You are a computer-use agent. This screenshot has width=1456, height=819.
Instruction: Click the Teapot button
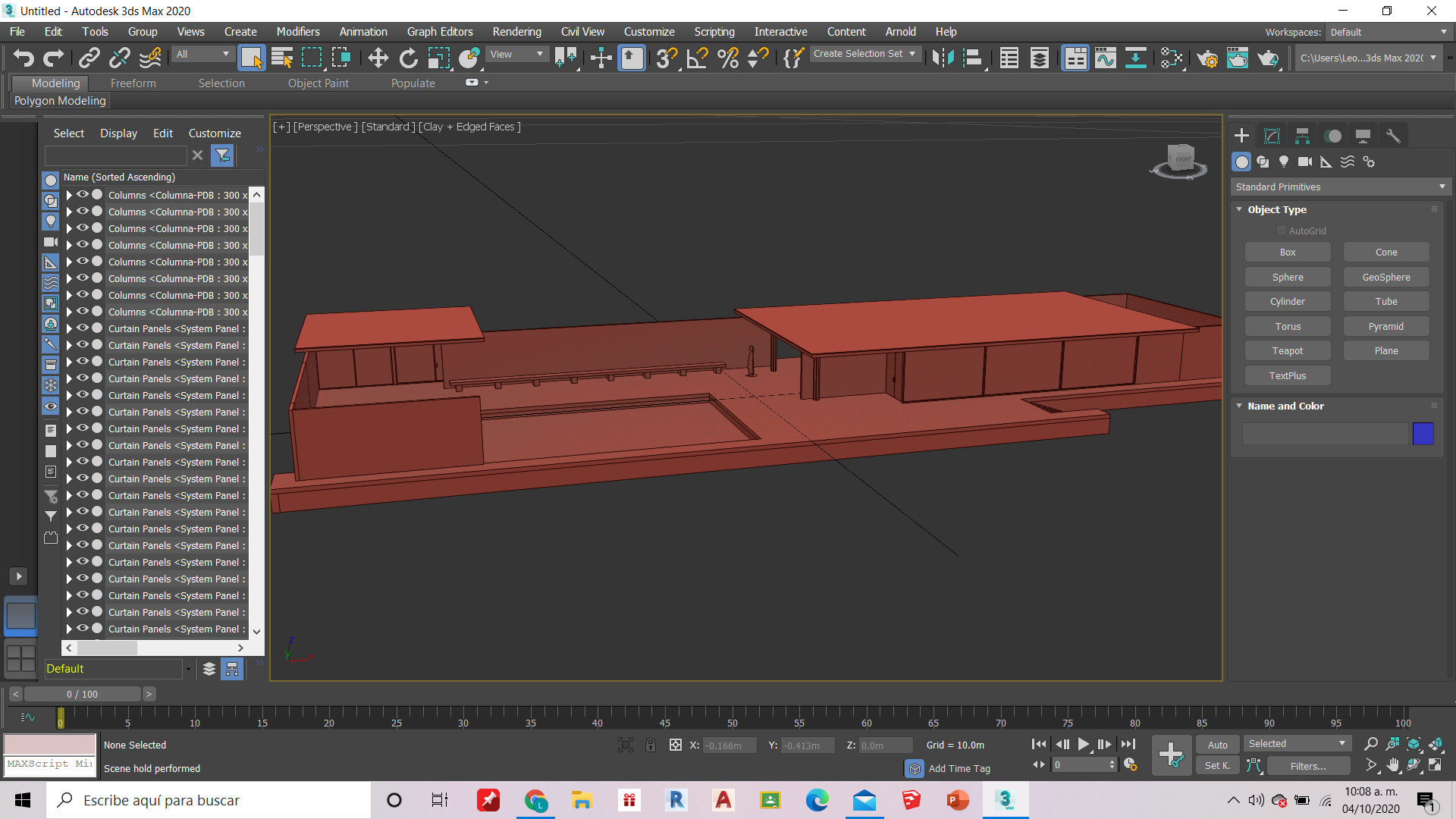(x=1288, y=351)
